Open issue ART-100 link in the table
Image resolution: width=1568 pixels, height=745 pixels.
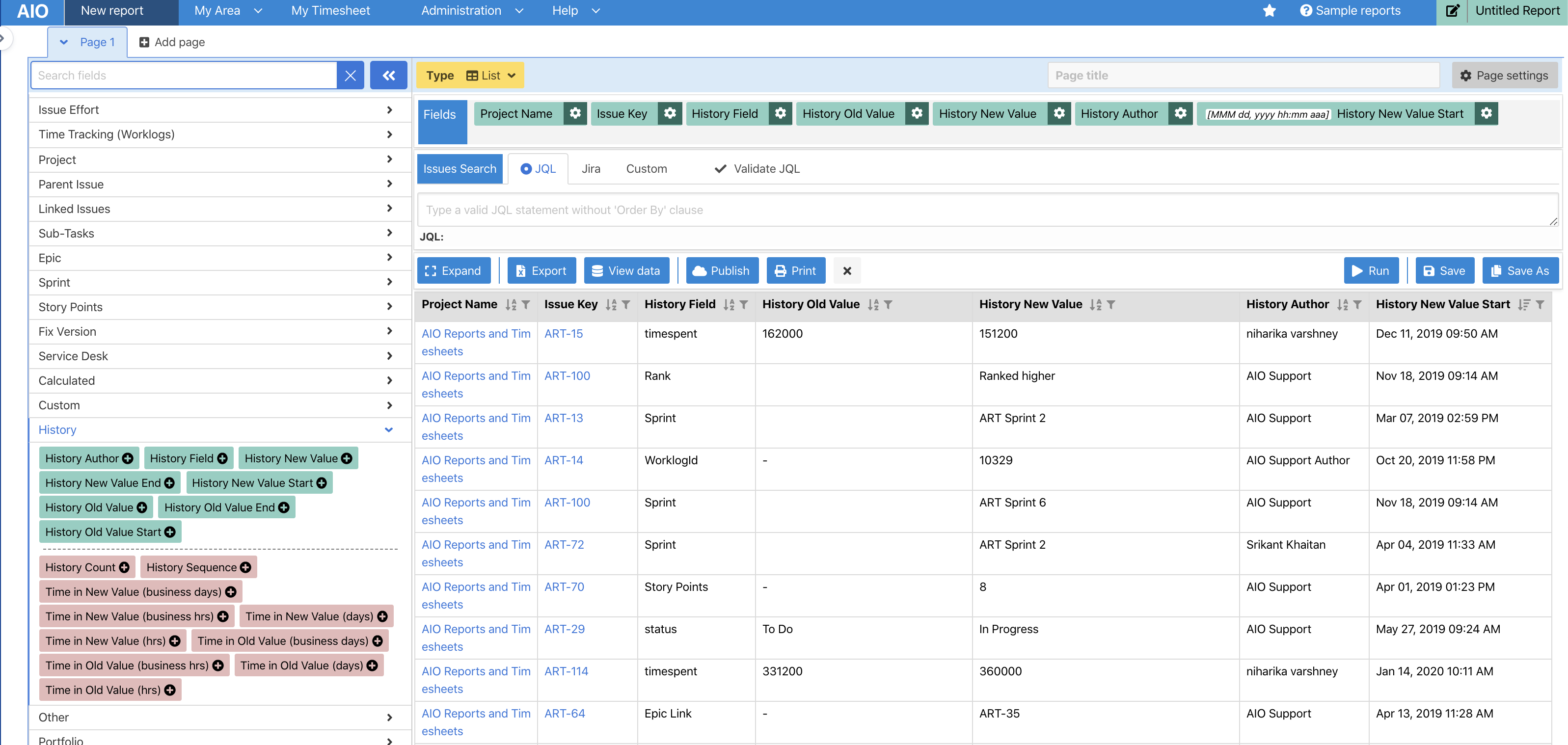tap(567, 375)
